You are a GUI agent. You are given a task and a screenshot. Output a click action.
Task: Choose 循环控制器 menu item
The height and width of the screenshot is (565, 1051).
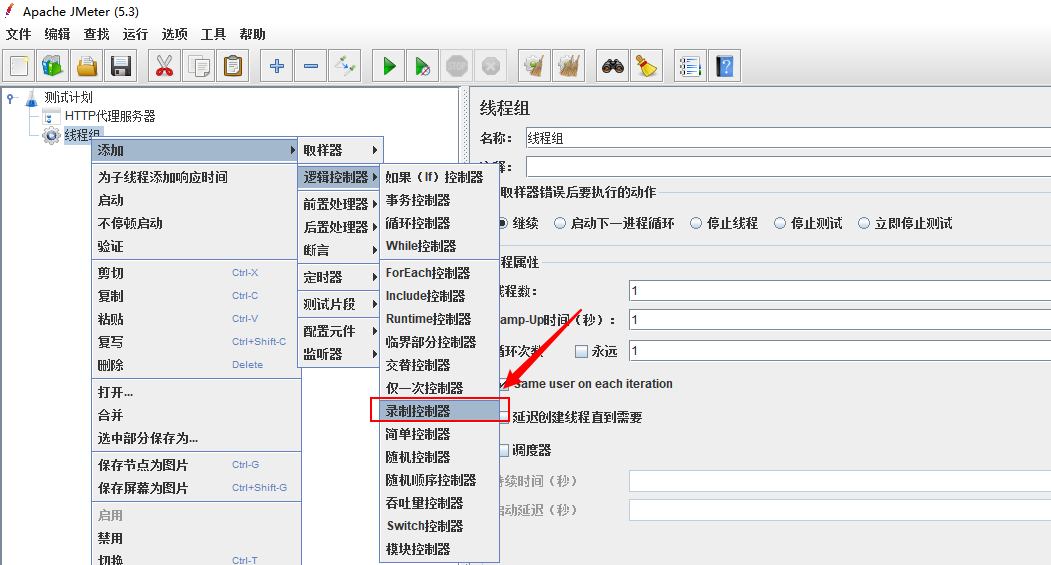coord(440,223)
